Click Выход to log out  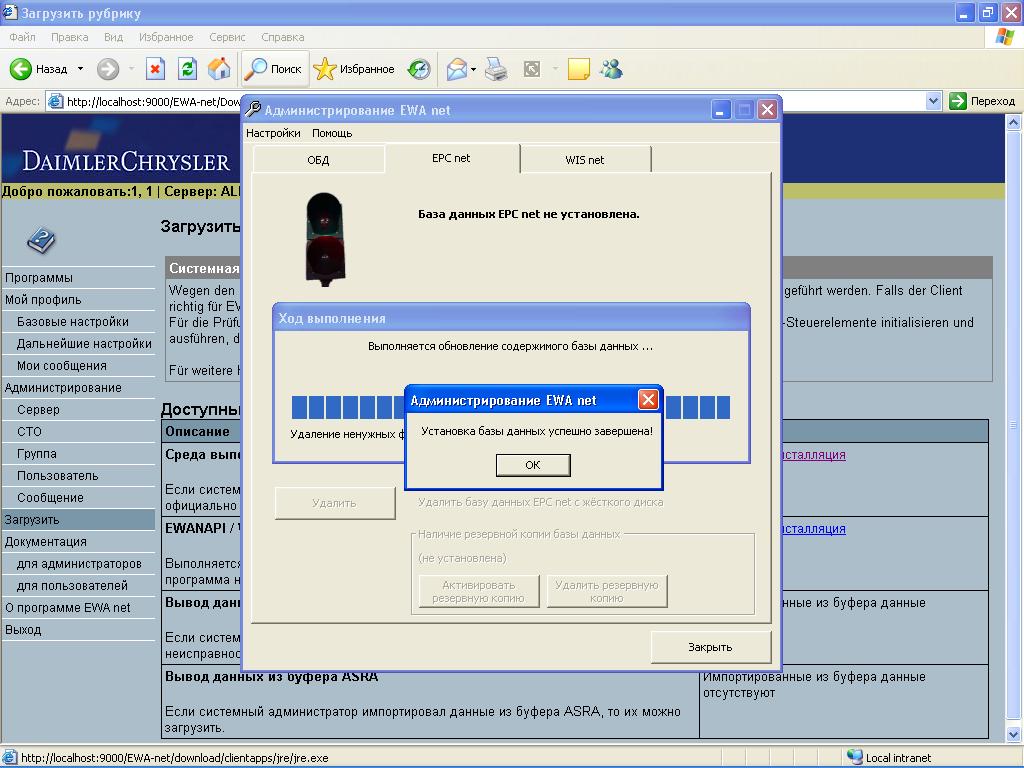(x=24, y=630)
